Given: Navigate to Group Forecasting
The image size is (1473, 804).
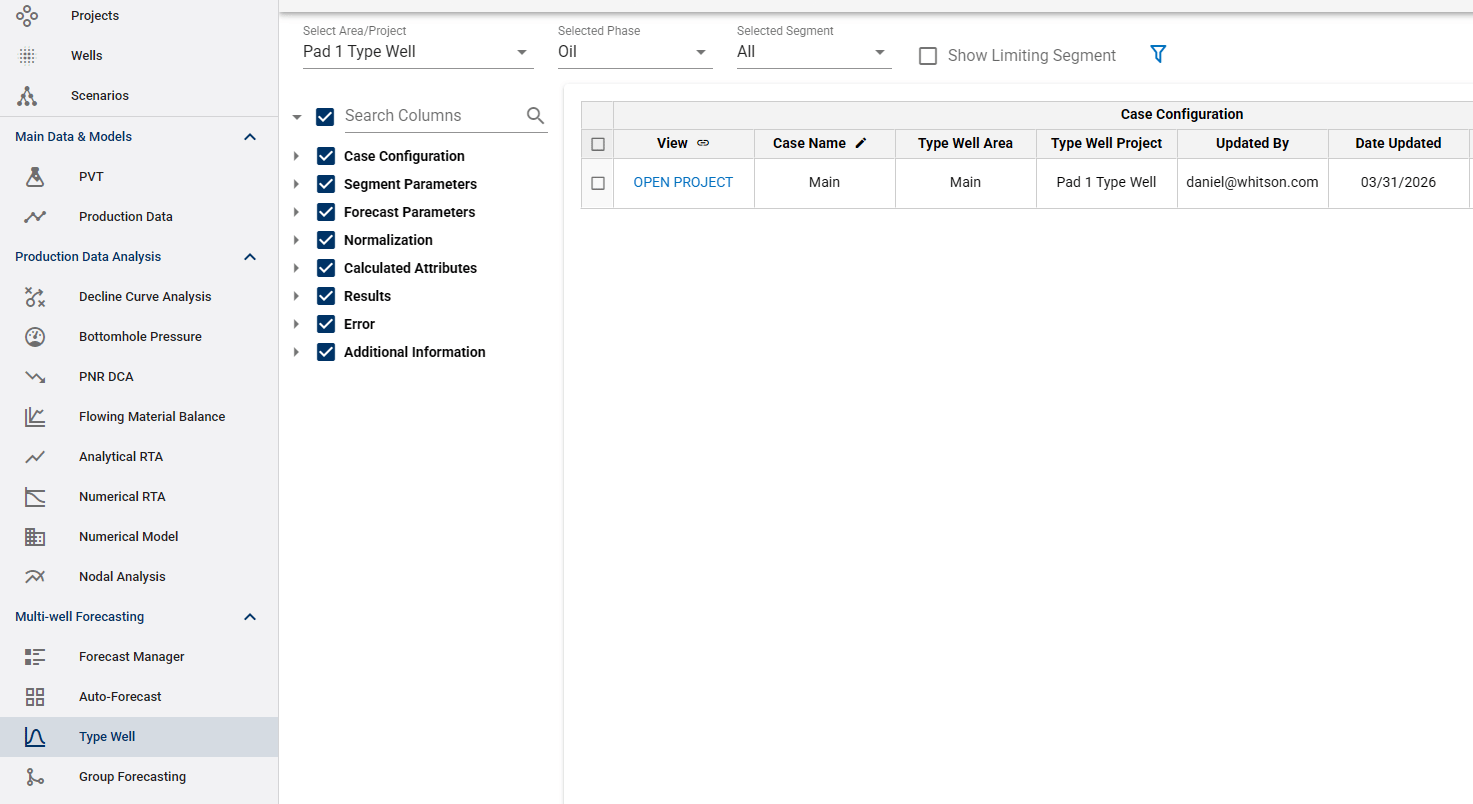Looking at the screenshot, I should click(132, 777).
